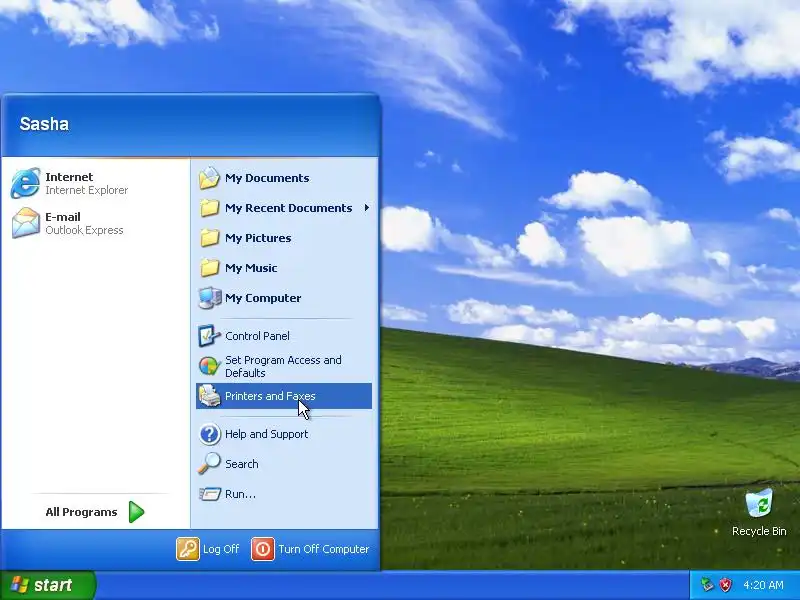Click the Start button on the taskbar
Image resolution: width=800 pixels, height=600 pixels.
(48, 585)
